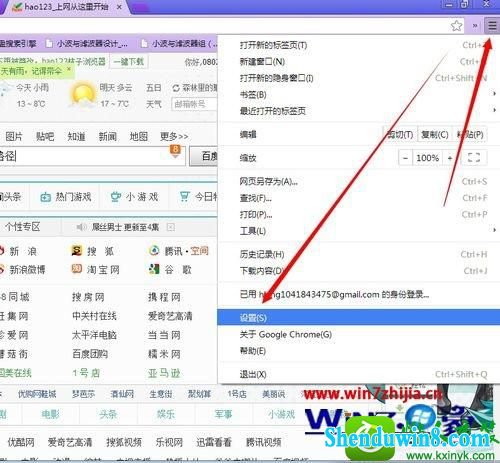Viewport: 500px width, 463px height.
Task: Open the '新浪' site link
Action: pyautogui.click(x=23, y=251)
